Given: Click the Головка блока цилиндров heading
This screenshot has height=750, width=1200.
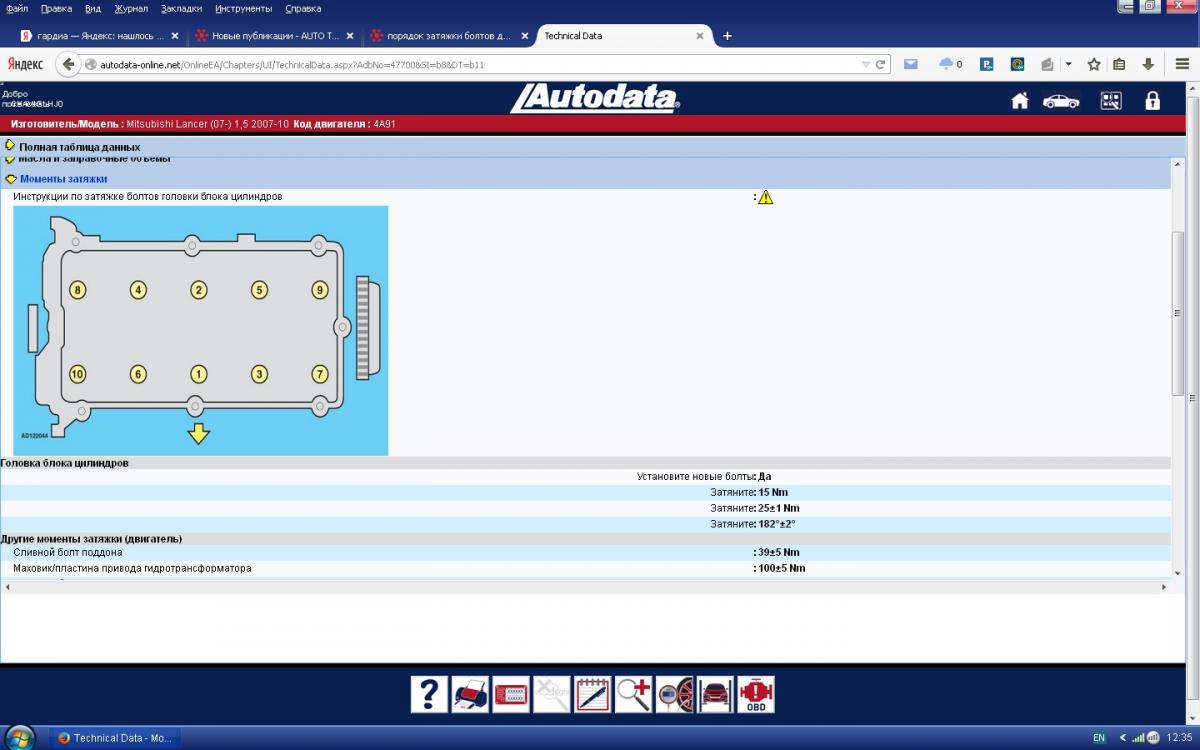Looking at the screenshot, I should [65, 463].
